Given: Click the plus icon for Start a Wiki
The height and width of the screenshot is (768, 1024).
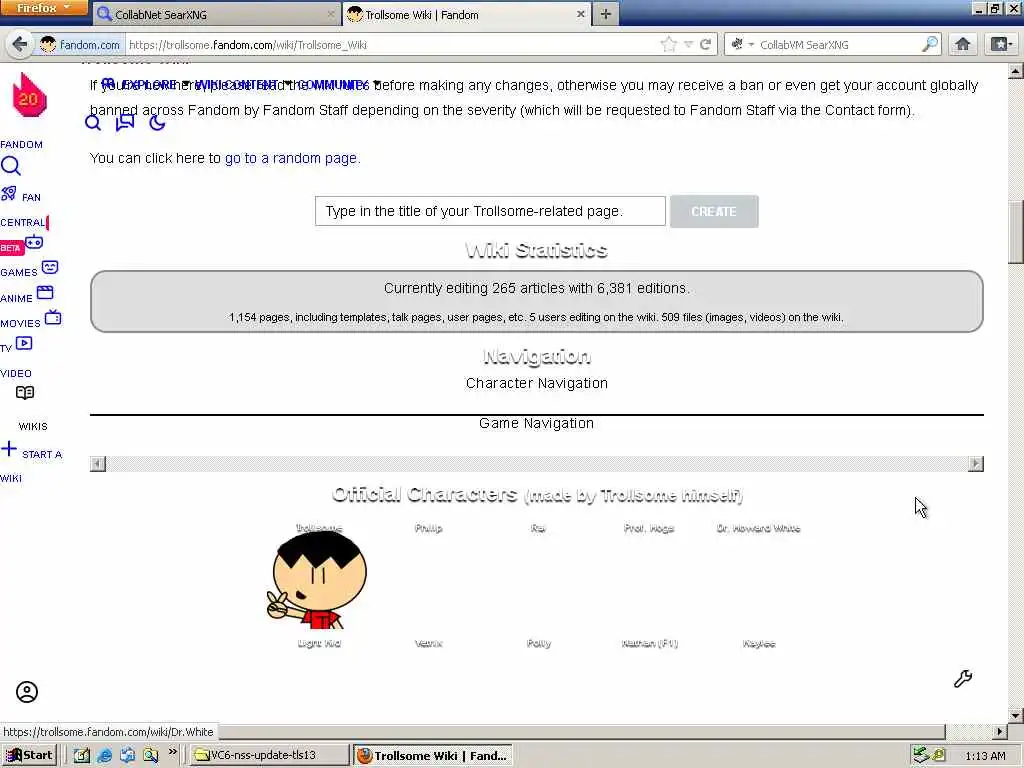Looking at the screenshot, I should (x=8, y=449).
